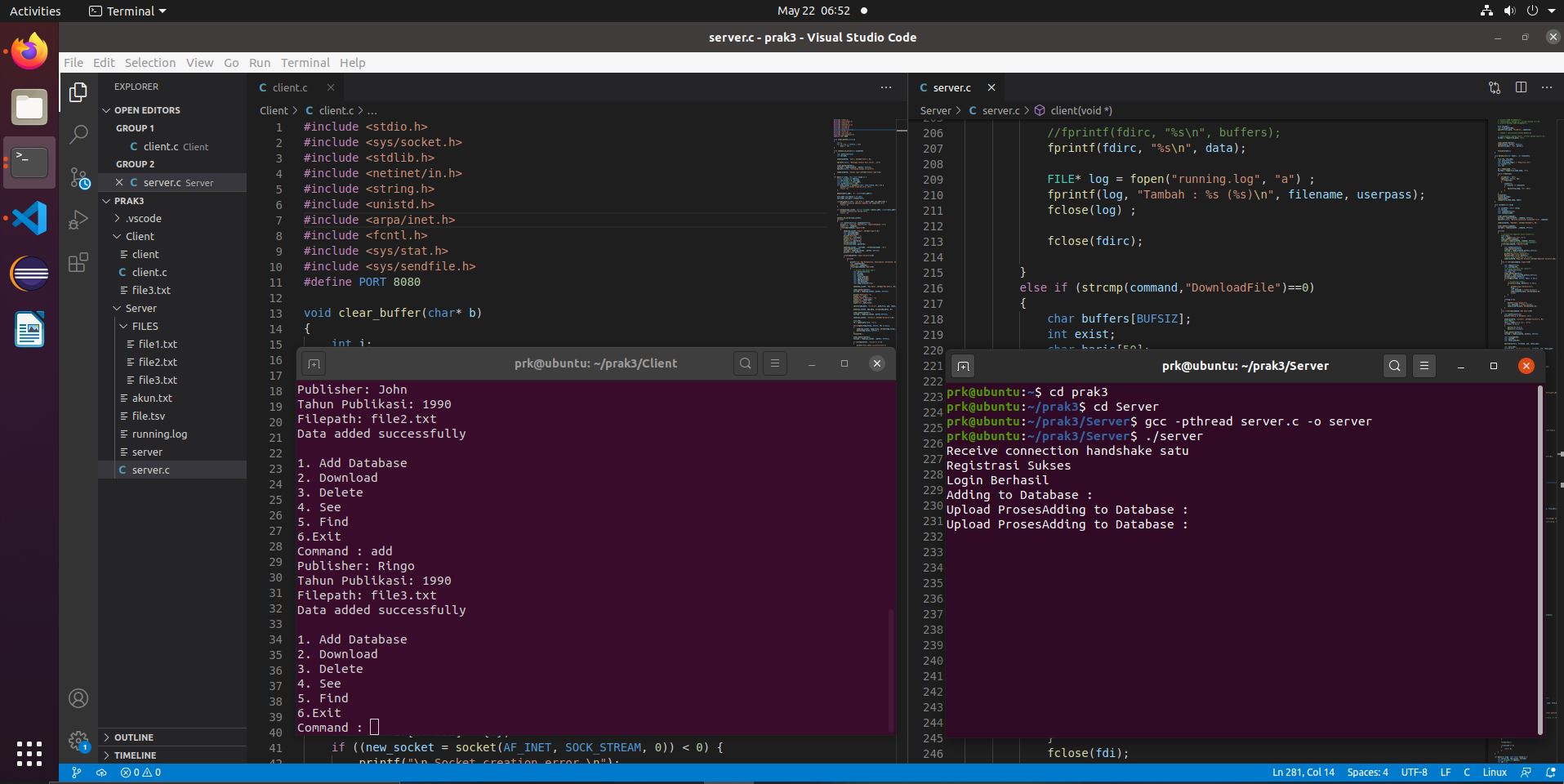
Task: Select language mode C in status bar
Action: point(1467,772)
